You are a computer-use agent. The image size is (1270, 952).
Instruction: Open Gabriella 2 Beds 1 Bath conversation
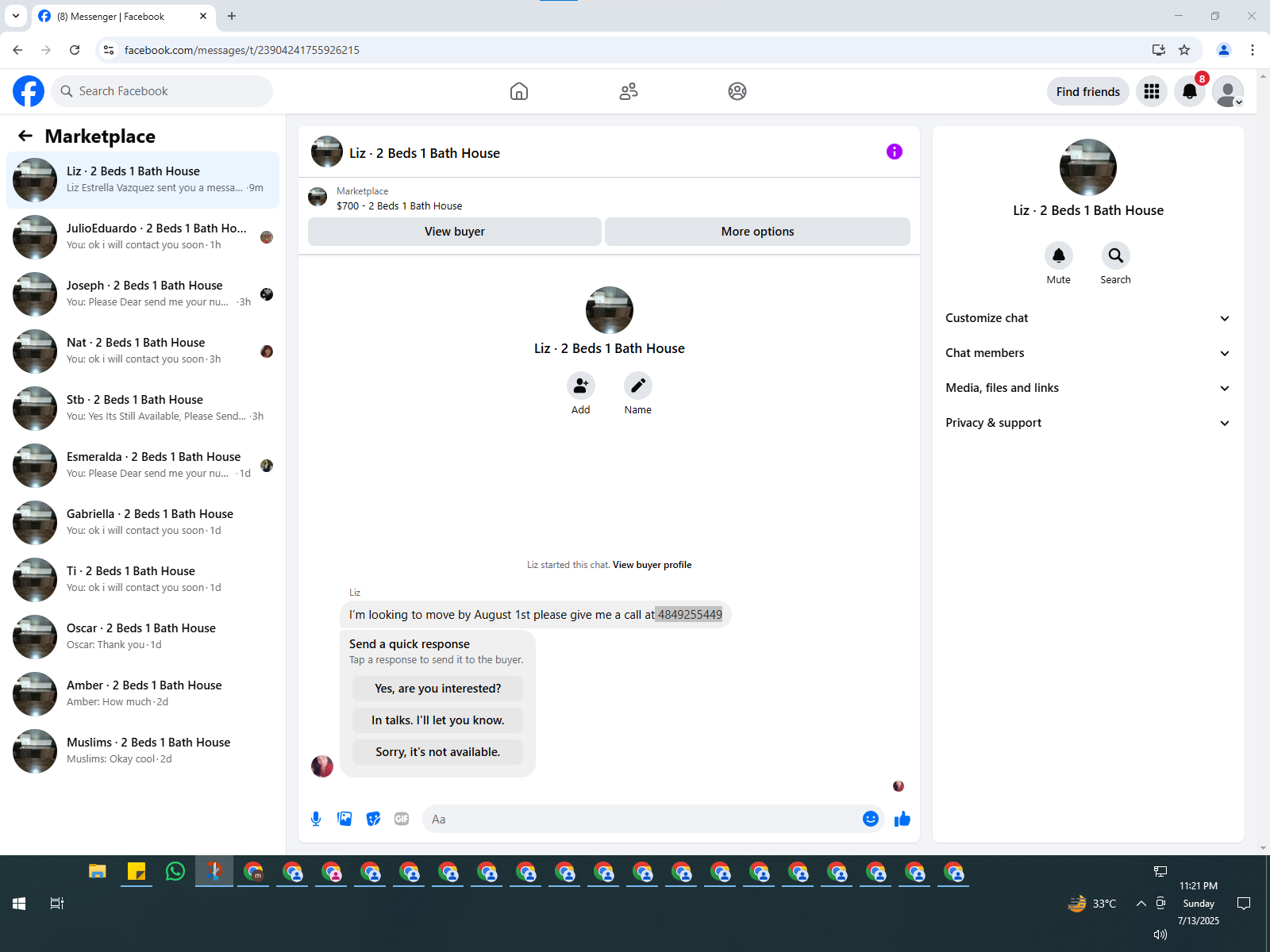(143, 523)
